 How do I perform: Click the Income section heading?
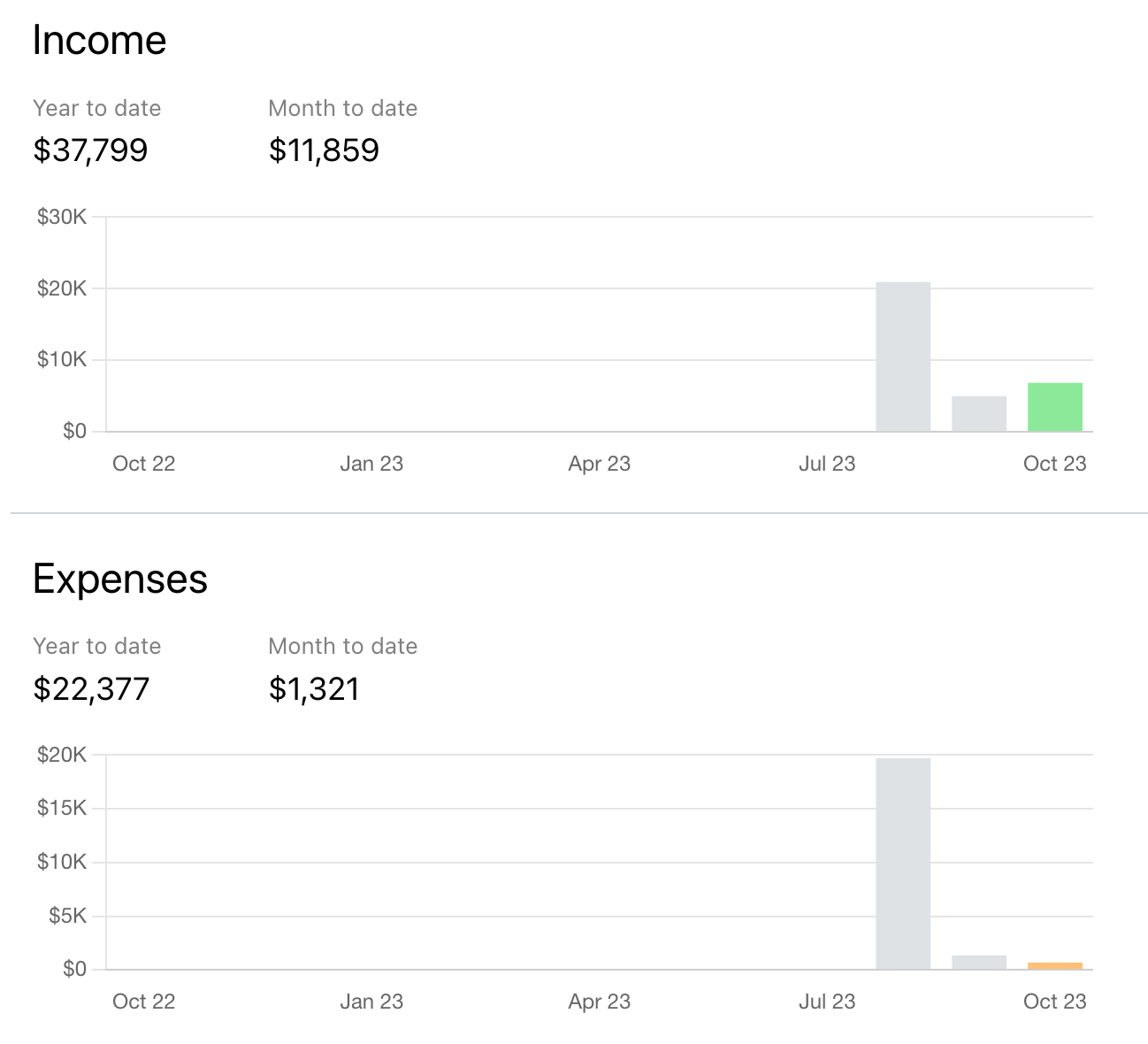pyautogui.click(x=99, y=40)
